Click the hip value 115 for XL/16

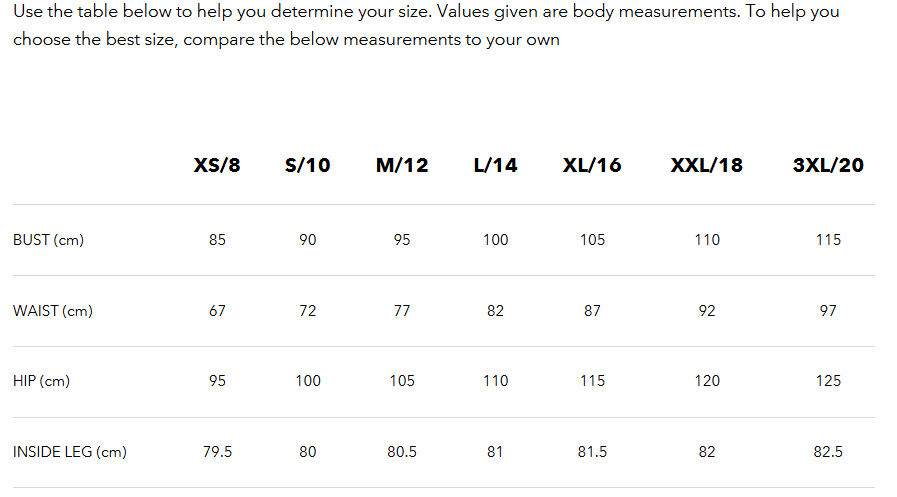coord(592,381)
